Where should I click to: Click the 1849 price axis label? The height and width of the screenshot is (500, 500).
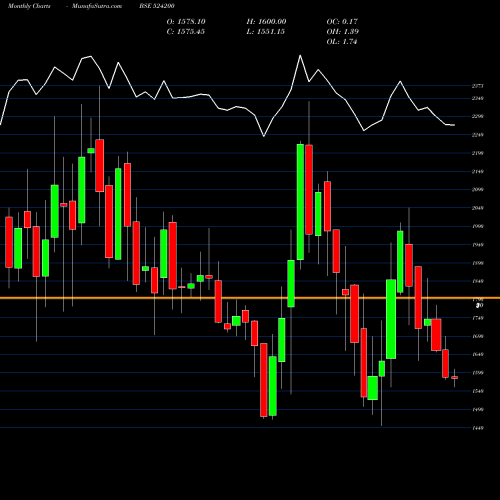click(478, 281)
